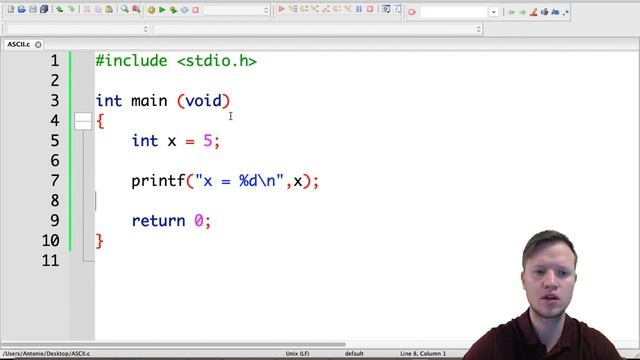Image resolution: width=640 pixels, height=360 pixels.
Task: Click the 'int main (void)' line
Action: (x=163, y=101)
